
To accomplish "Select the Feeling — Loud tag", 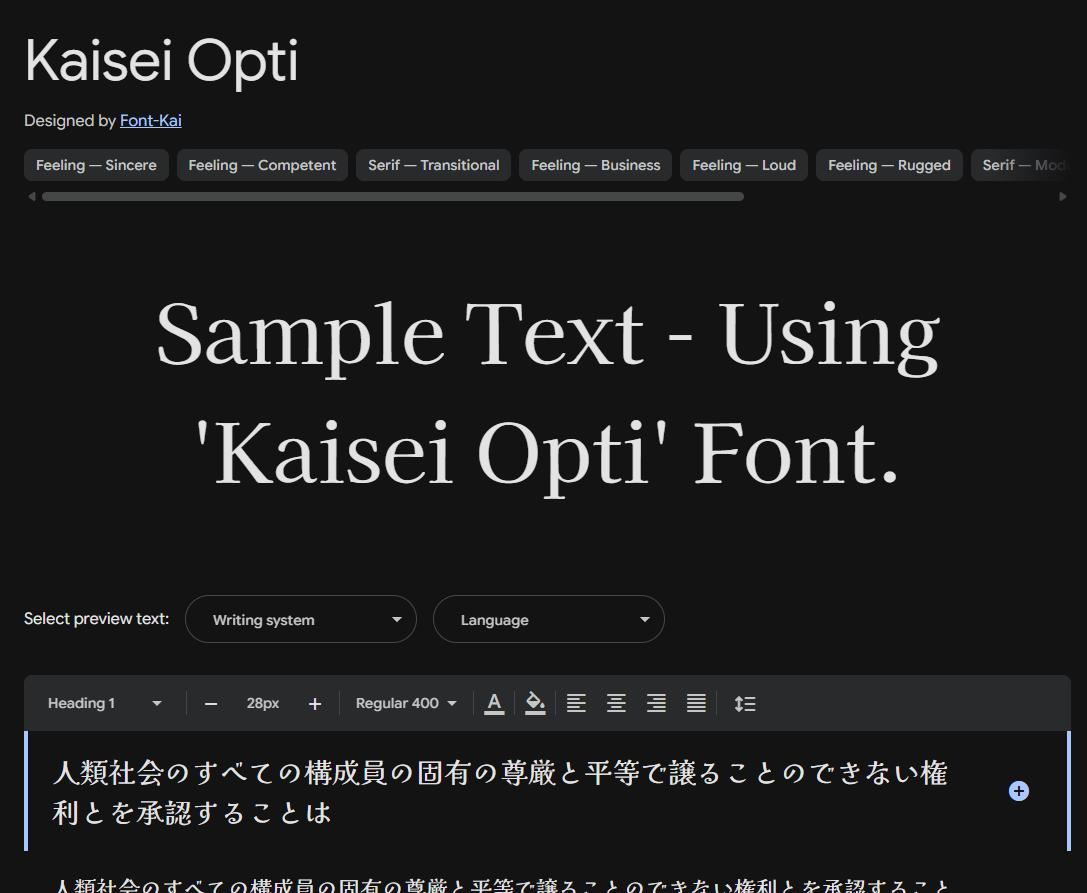I will (x=744, y=165).
